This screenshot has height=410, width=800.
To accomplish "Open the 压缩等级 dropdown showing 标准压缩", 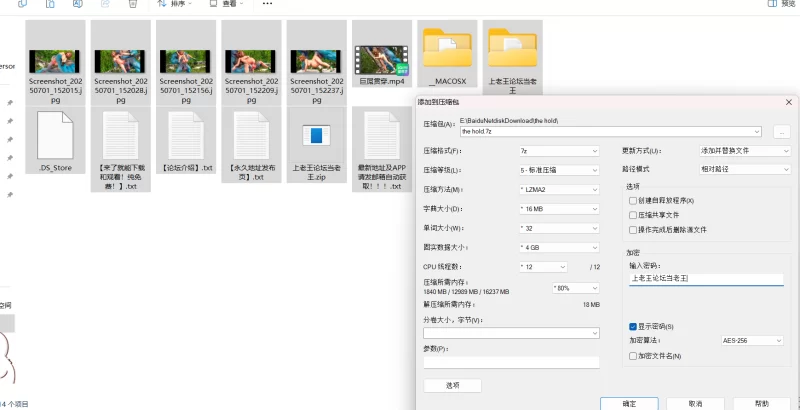I will [559, 170].
